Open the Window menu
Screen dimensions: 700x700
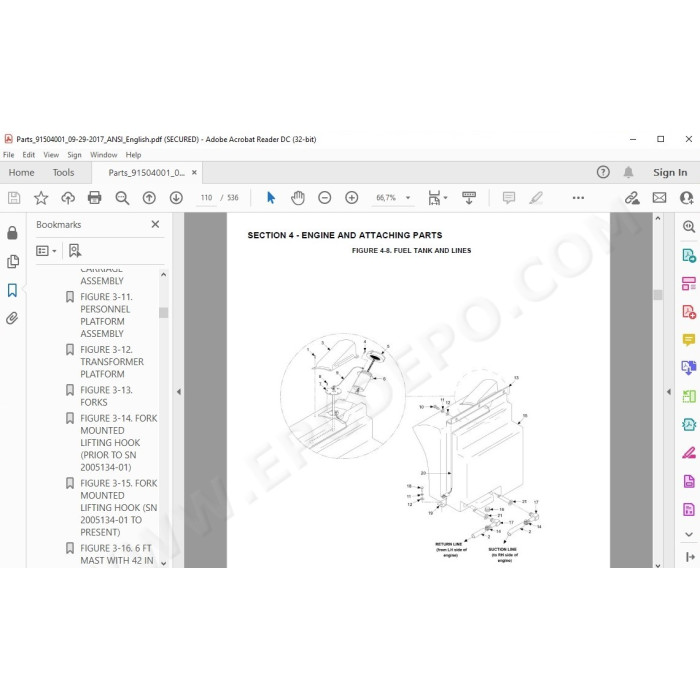click(x=104, y=155)
